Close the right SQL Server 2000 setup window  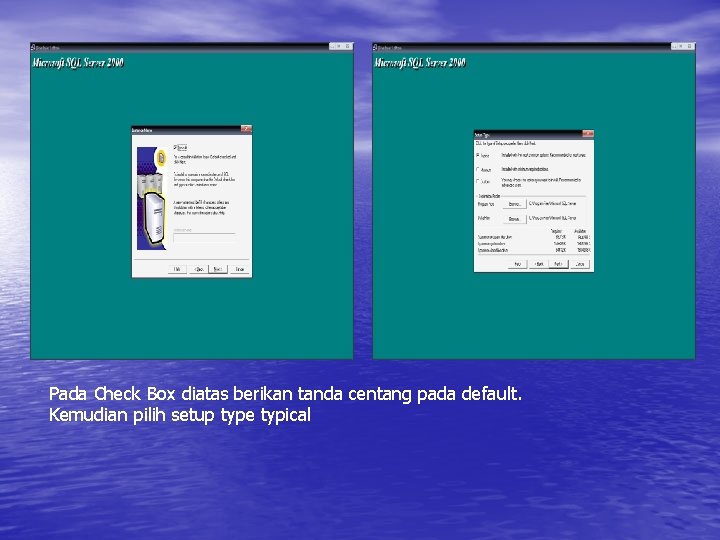pos(690,46)
